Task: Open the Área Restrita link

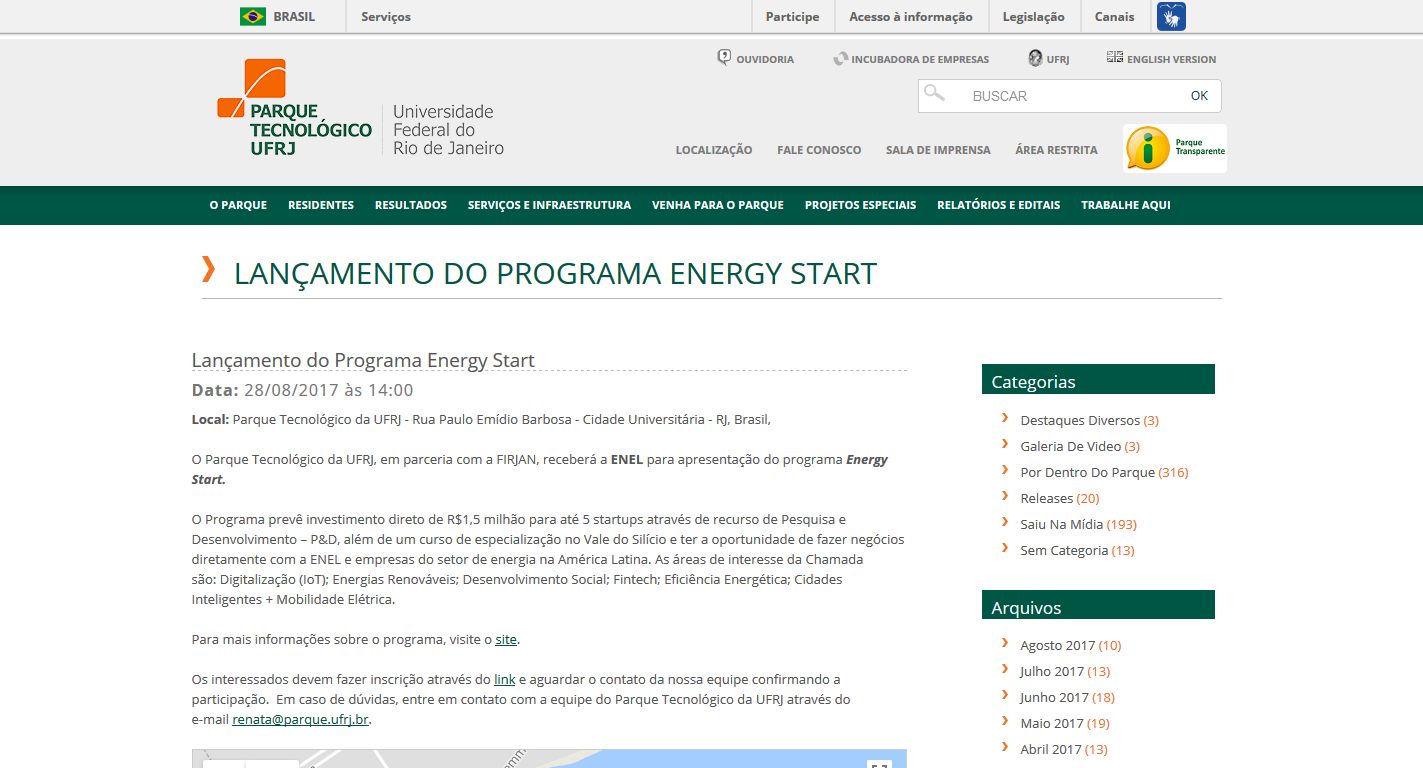Action: [x=1056, y=150]
